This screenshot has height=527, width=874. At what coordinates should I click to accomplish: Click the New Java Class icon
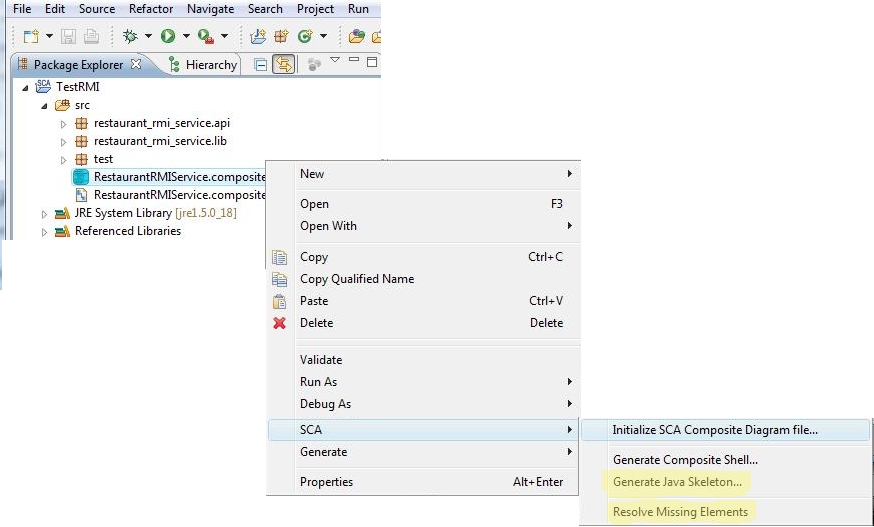tap(305, 37)
